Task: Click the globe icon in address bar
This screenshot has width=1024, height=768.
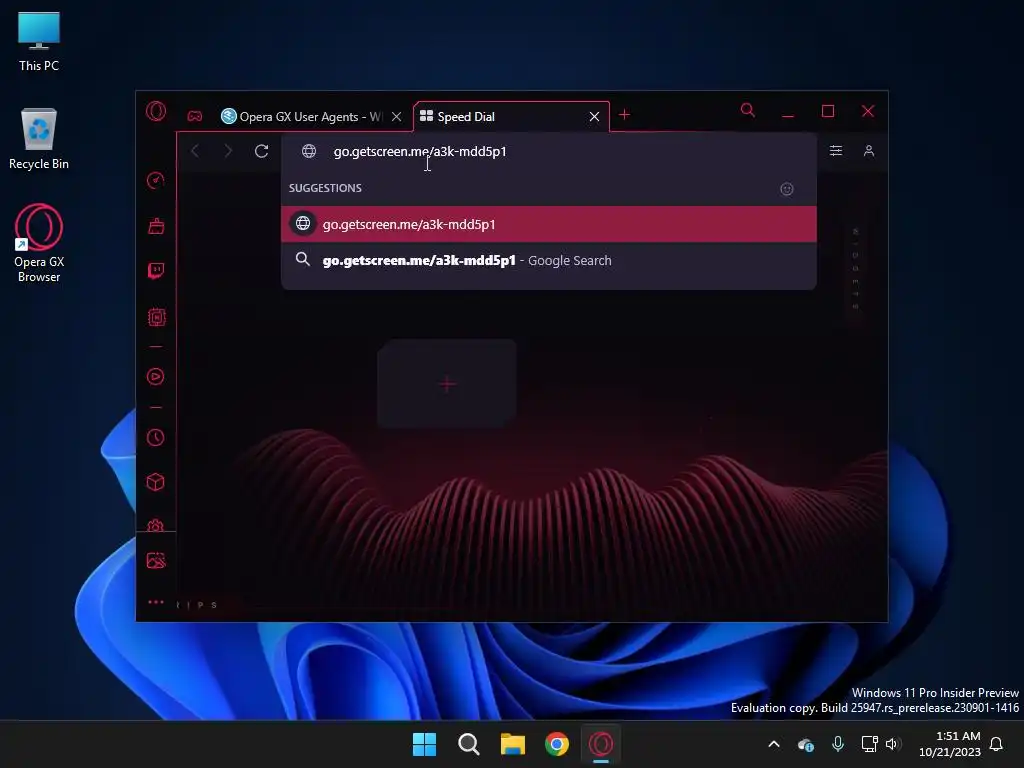Action: click(309, 151)
